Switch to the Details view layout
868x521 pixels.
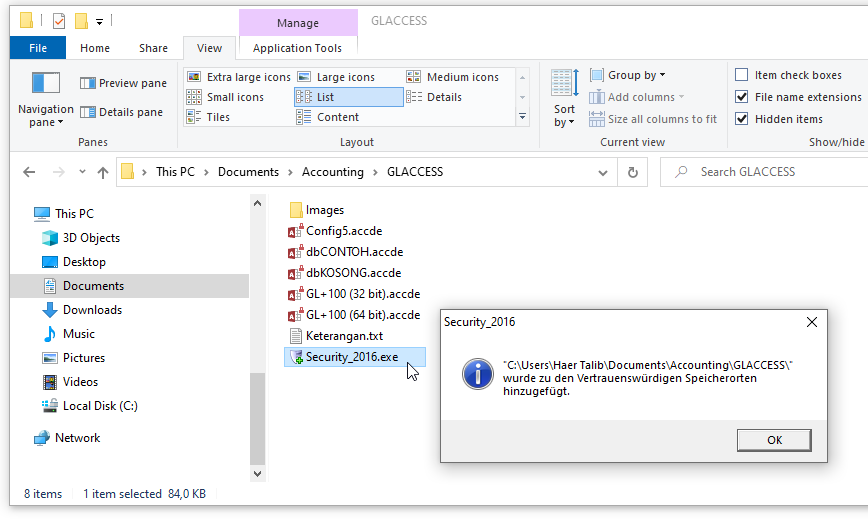tap(435, 97)
